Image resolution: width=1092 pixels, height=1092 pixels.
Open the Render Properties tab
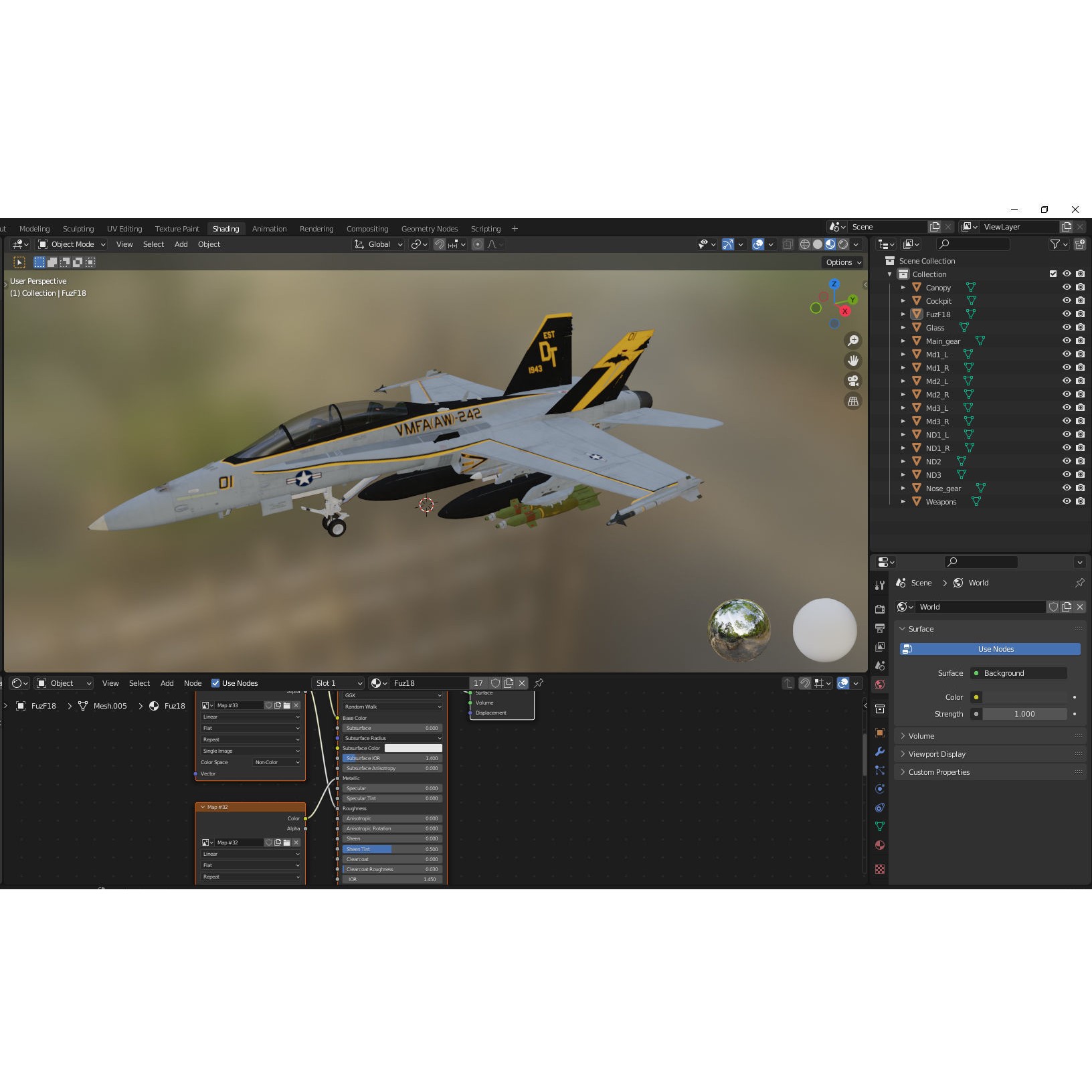point(880,610)
